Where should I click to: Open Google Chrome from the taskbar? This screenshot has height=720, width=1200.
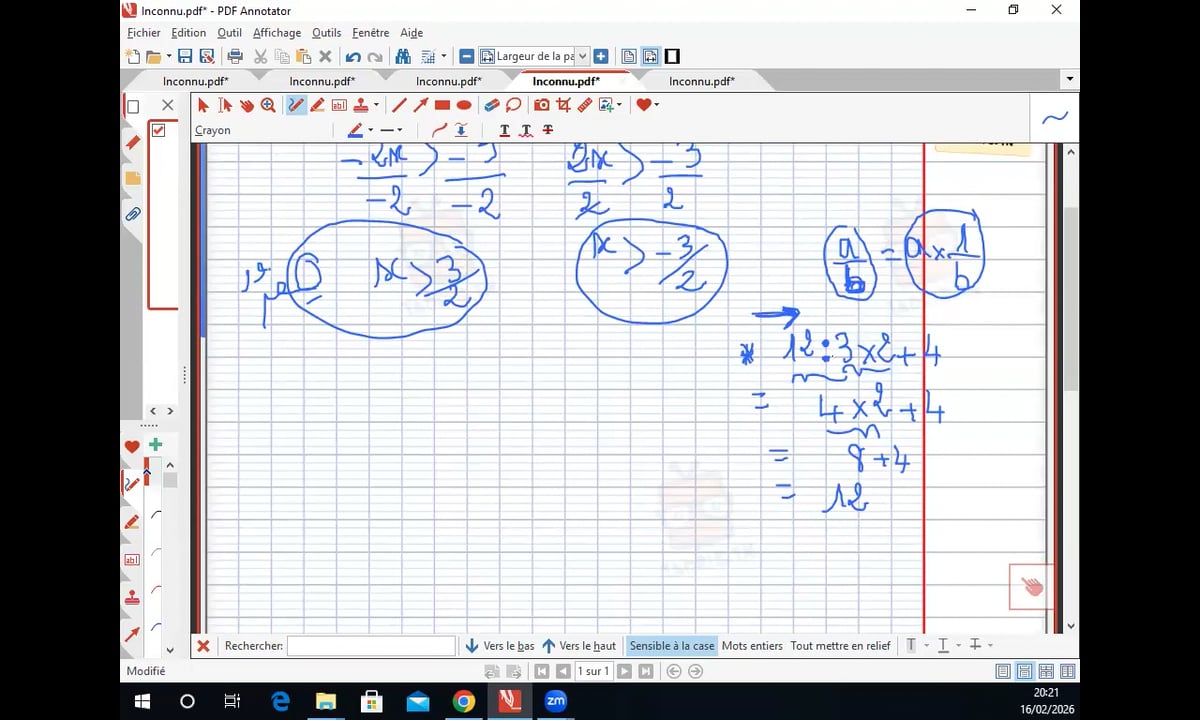(x=463, y=701)
